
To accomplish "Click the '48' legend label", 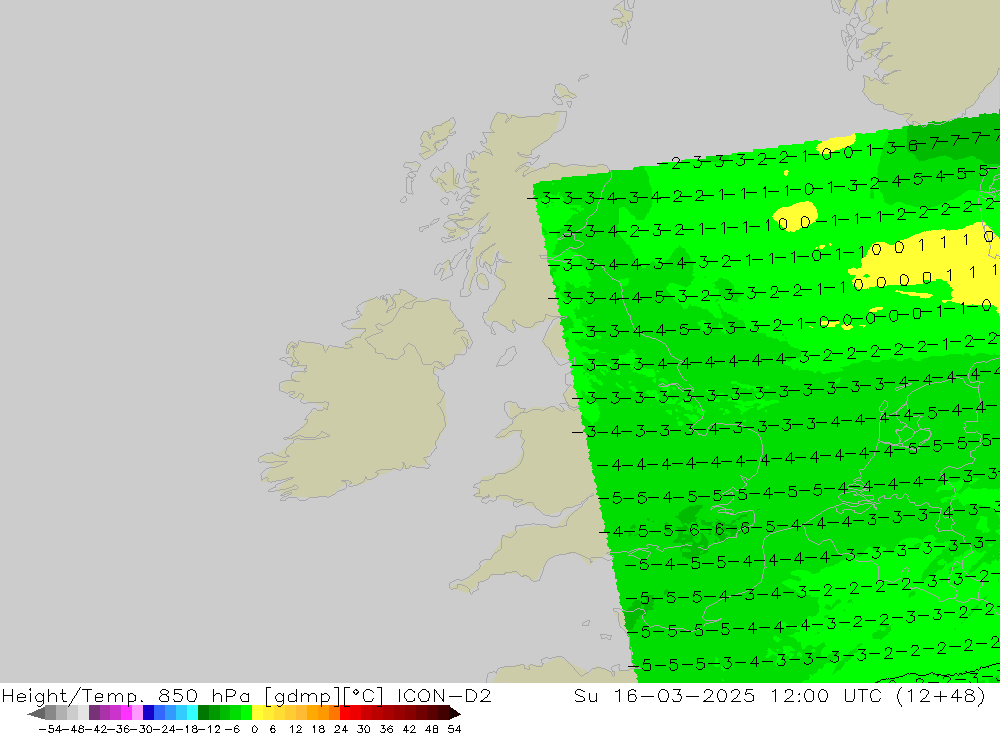I will pos(432,729).
